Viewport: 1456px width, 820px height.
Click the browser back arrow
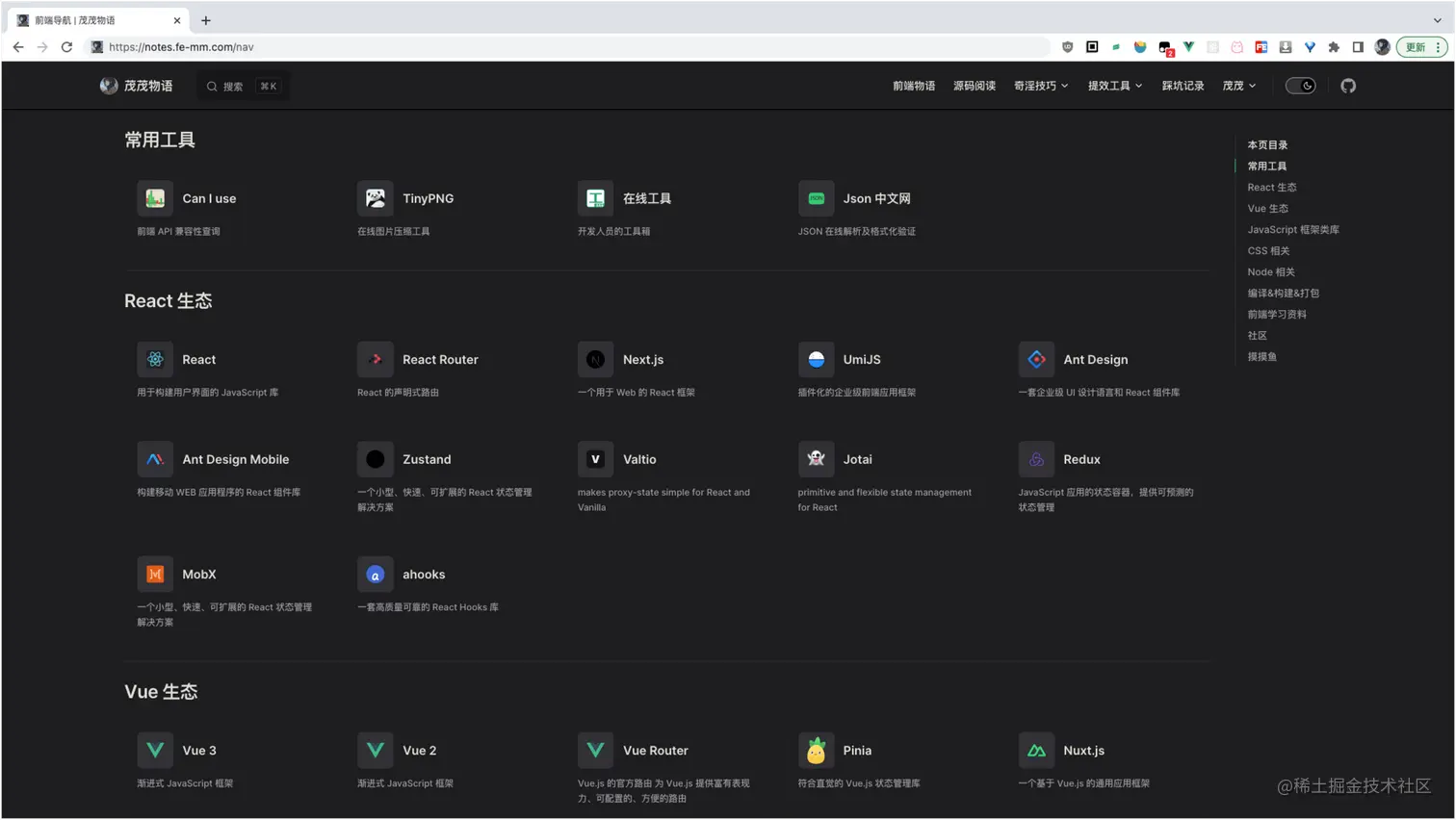pos(18,46)
